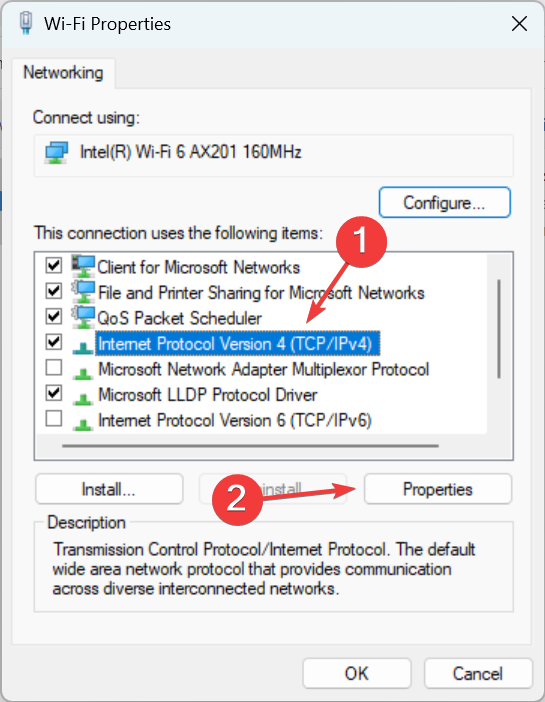Click the Microsoft LLDP Protocol Driver icon
Image resolution: width=545 pixels, height=702 pixels.
(83, 398)
